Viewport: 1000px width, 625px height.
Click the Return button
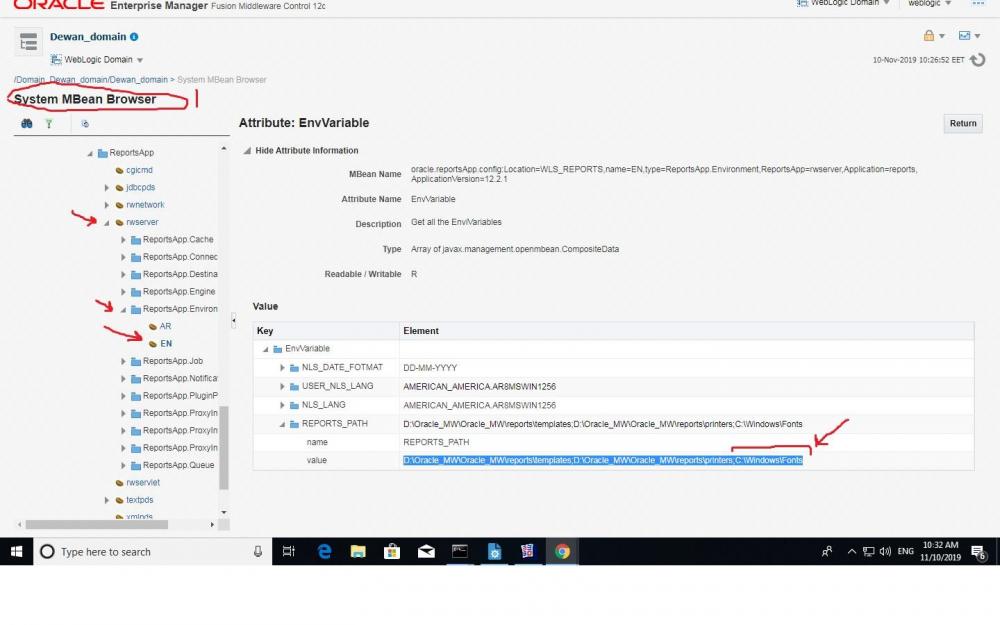click(x=963, y=123)
